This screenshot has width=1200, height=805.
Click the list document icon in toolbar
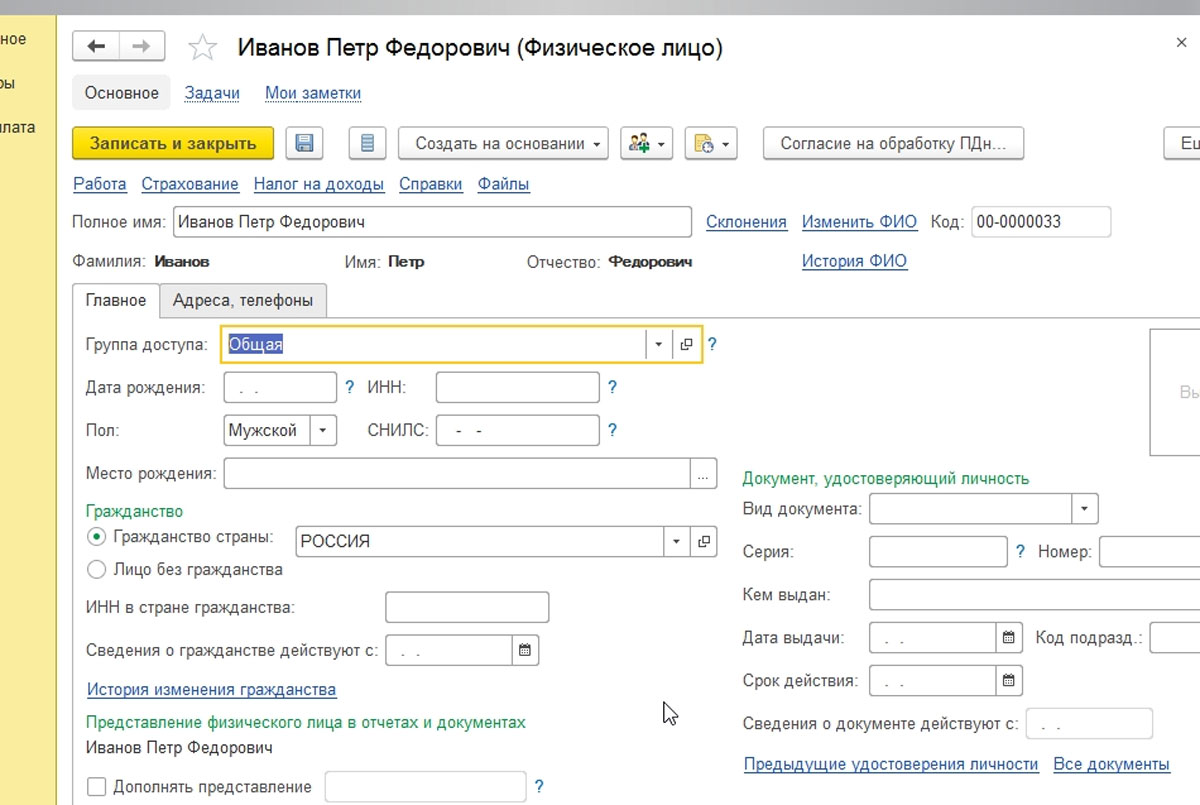tap(367, 143)
